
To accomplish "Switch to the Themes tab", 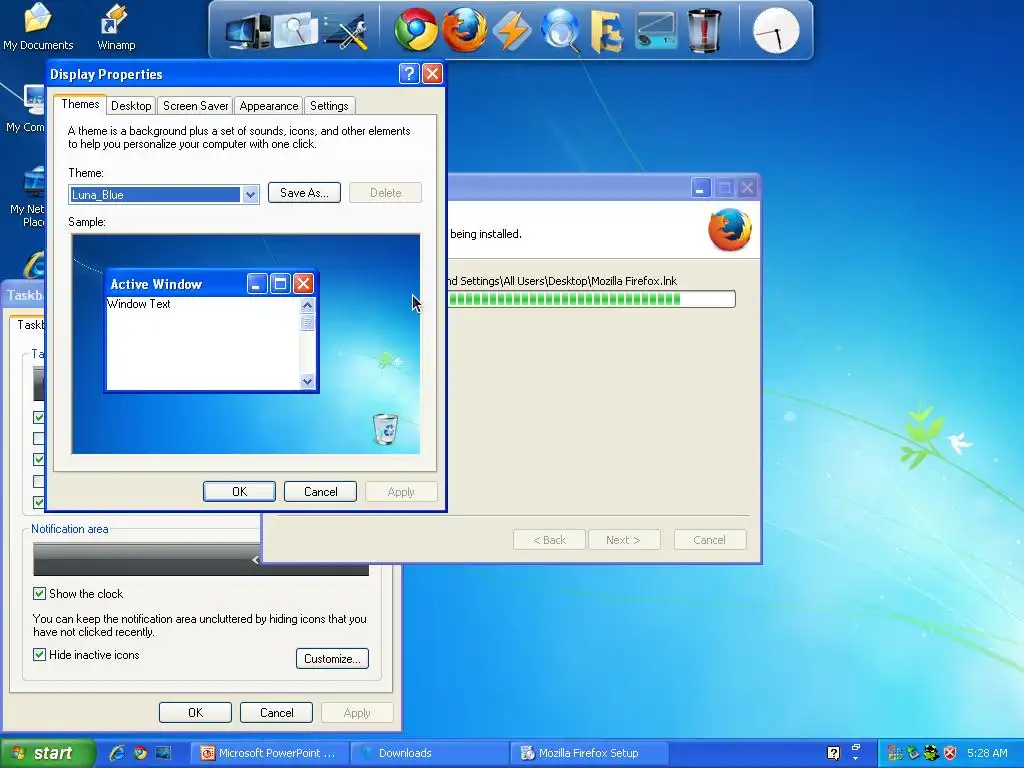I will point(80,104).
